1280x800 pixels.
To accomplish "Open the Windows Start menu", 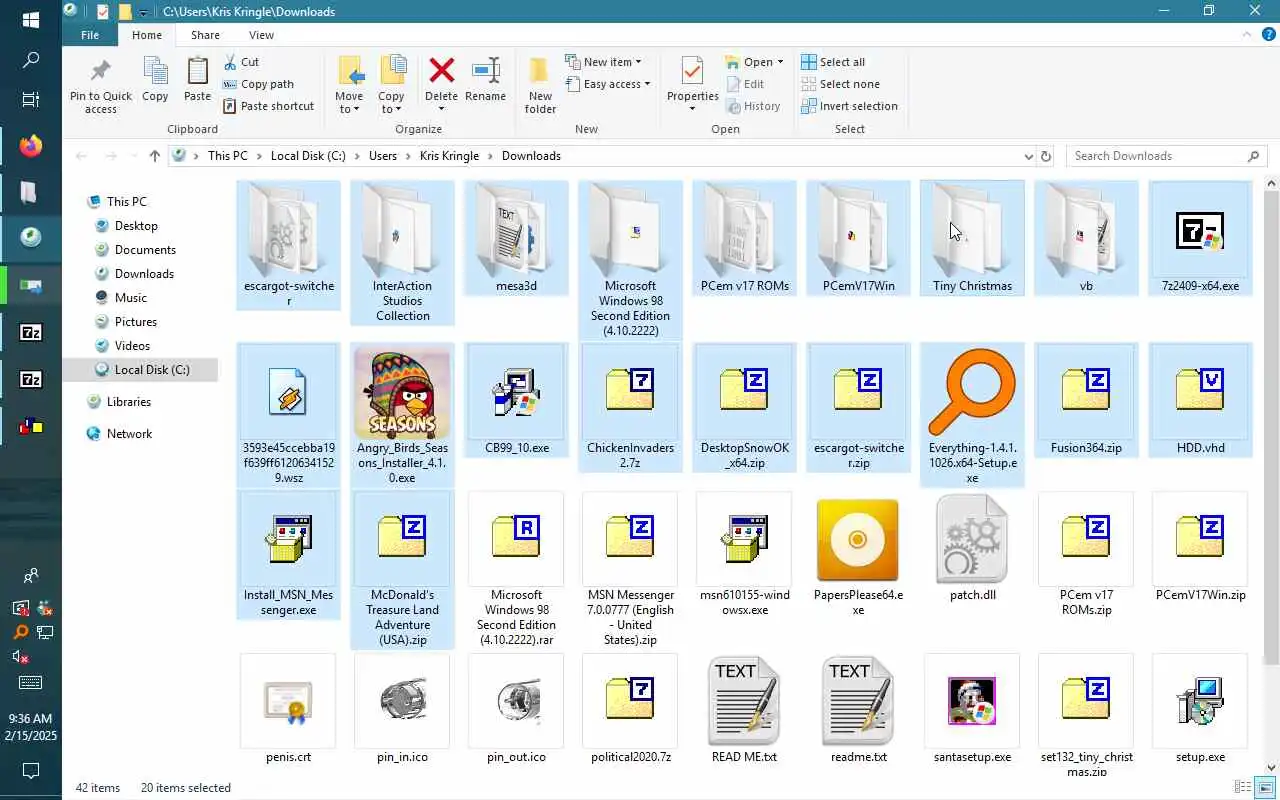I will pos(31,20).
